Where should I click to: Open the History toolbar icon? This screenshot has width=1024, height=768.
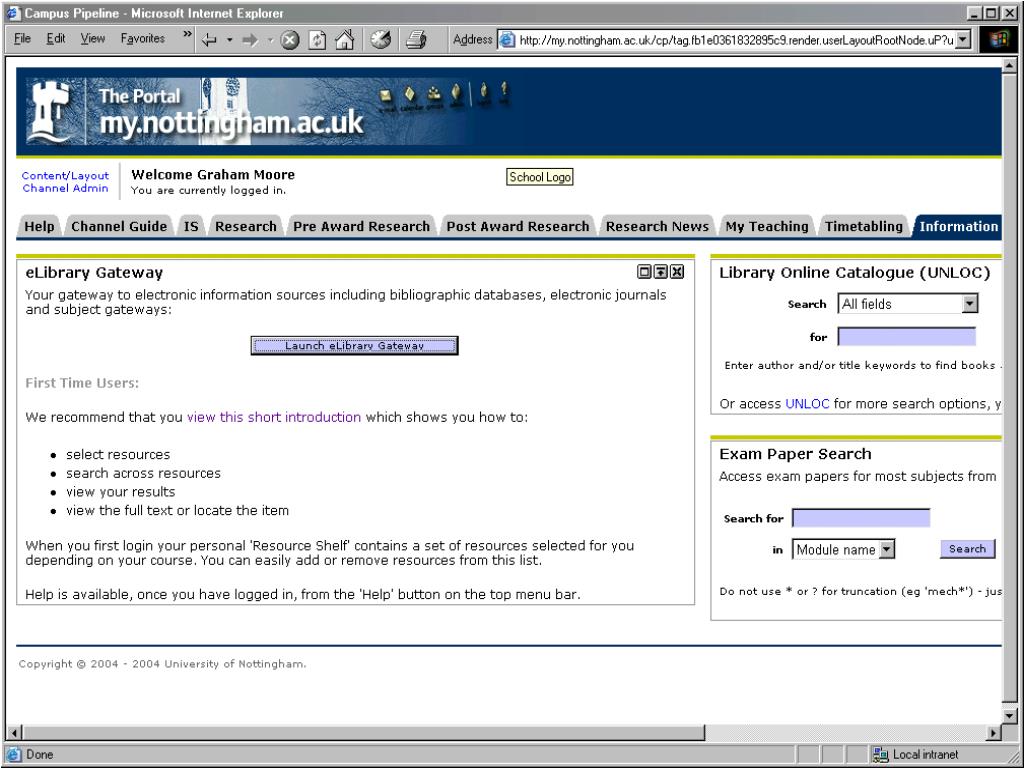tap(381, 40)
